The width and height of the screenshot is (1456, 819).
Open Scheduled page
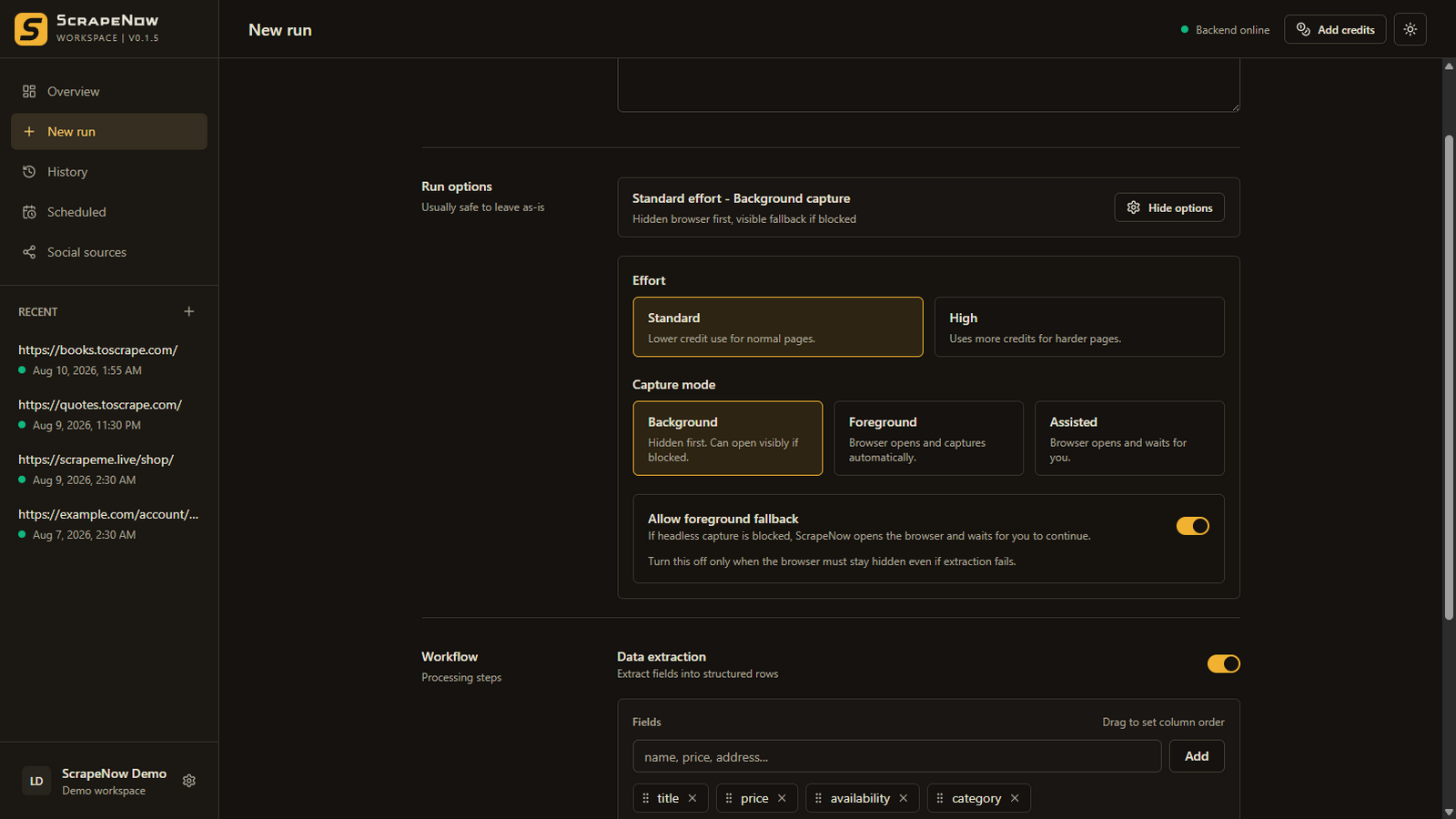click(x=109, y=212)
